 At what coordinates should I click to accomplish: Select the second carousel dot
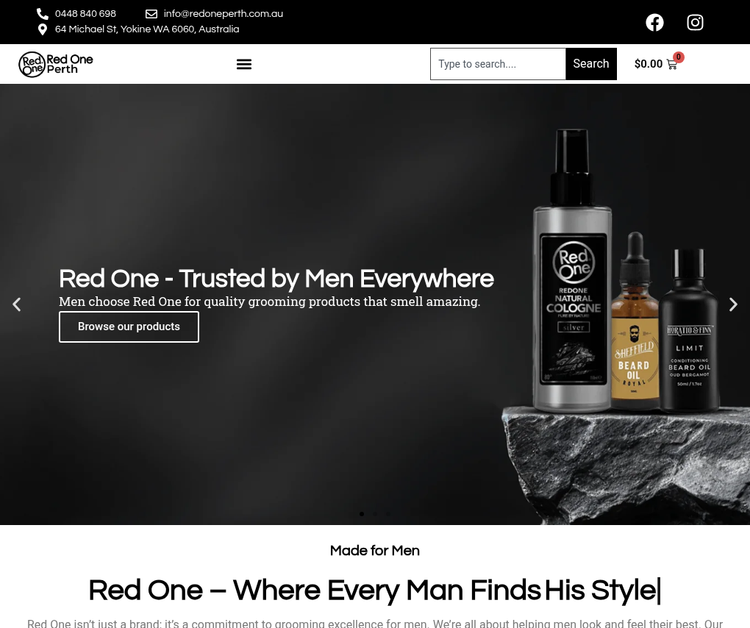[375, 514]
